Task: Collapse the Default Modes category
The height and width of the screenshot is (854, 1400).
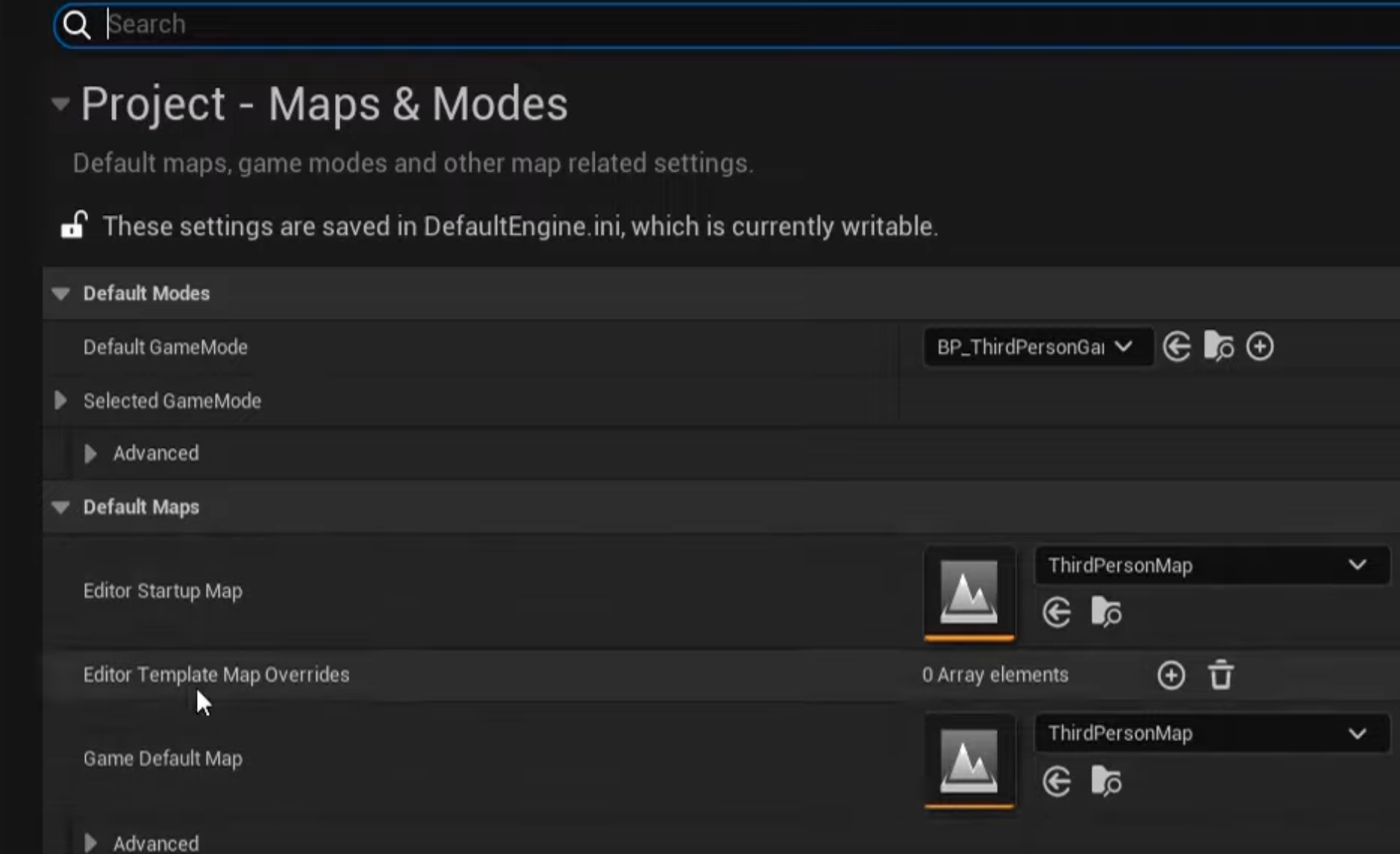Action: (x=60, y=293)
